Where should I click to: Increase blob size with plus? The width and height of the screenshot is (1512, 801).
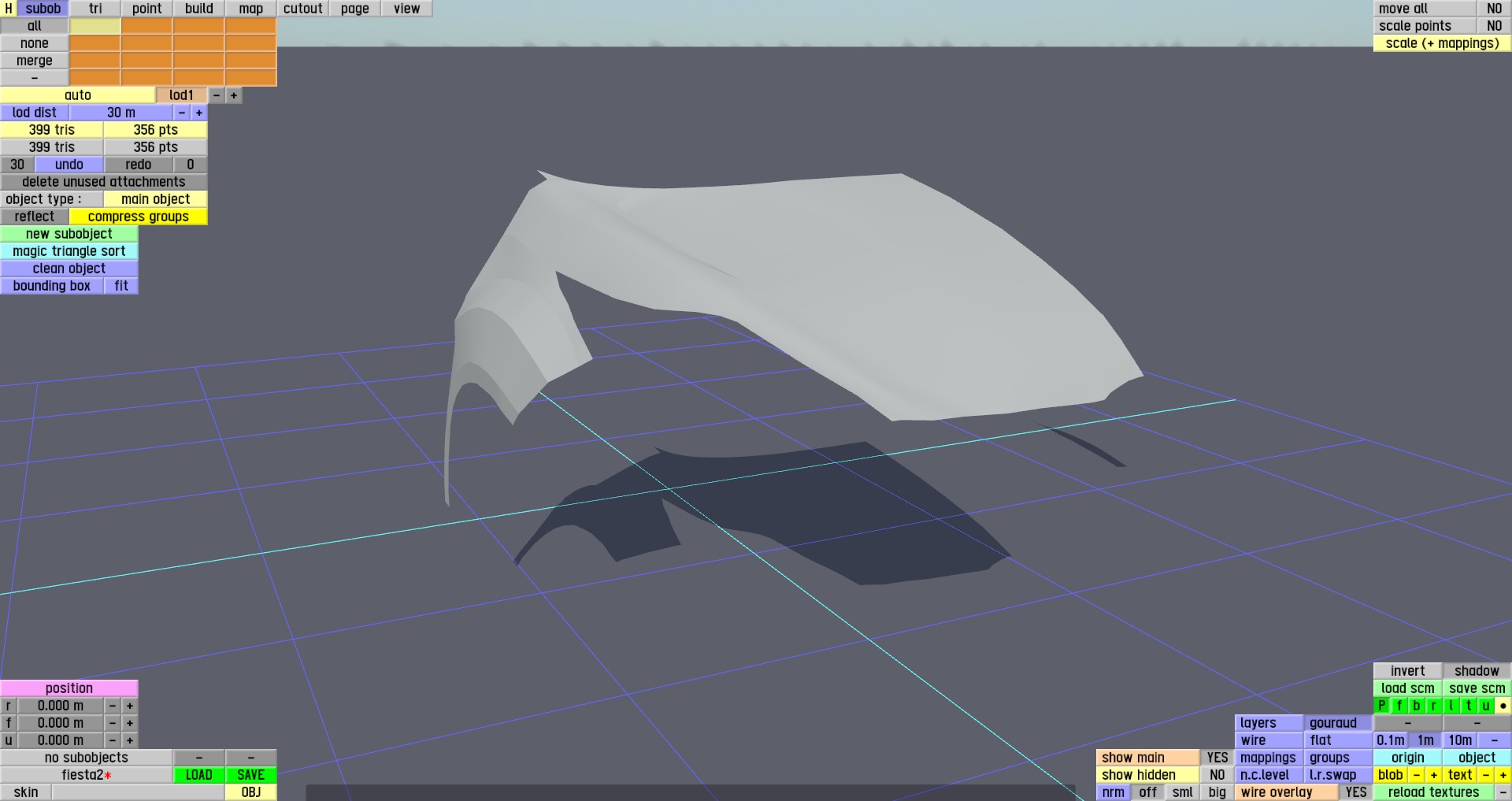(x=1434, y=775)
